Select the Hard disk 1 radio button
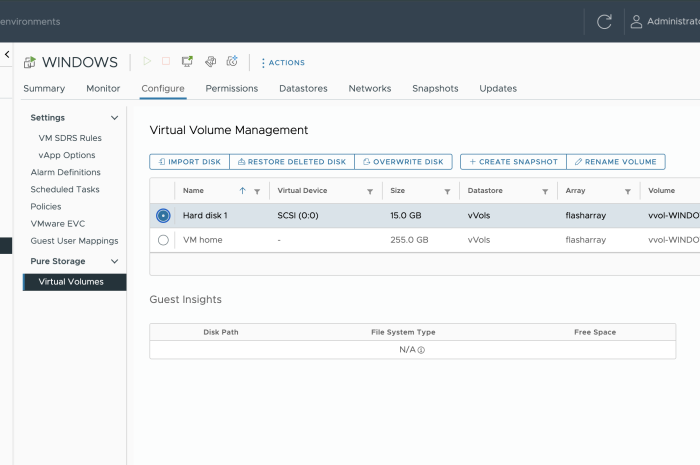The height and width of the screenshot is (465, 700). tap(163, 215)
